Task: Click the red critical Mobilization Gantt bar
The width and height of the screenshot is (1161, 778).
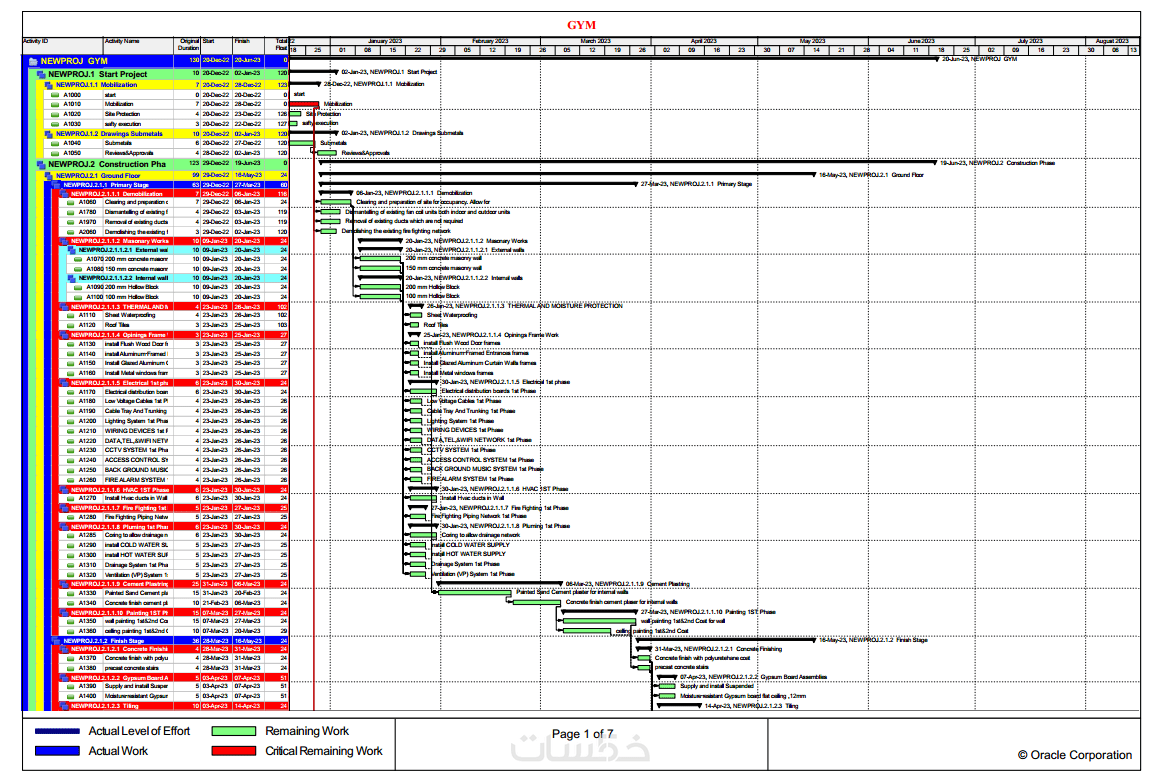Action: point(304,104)
